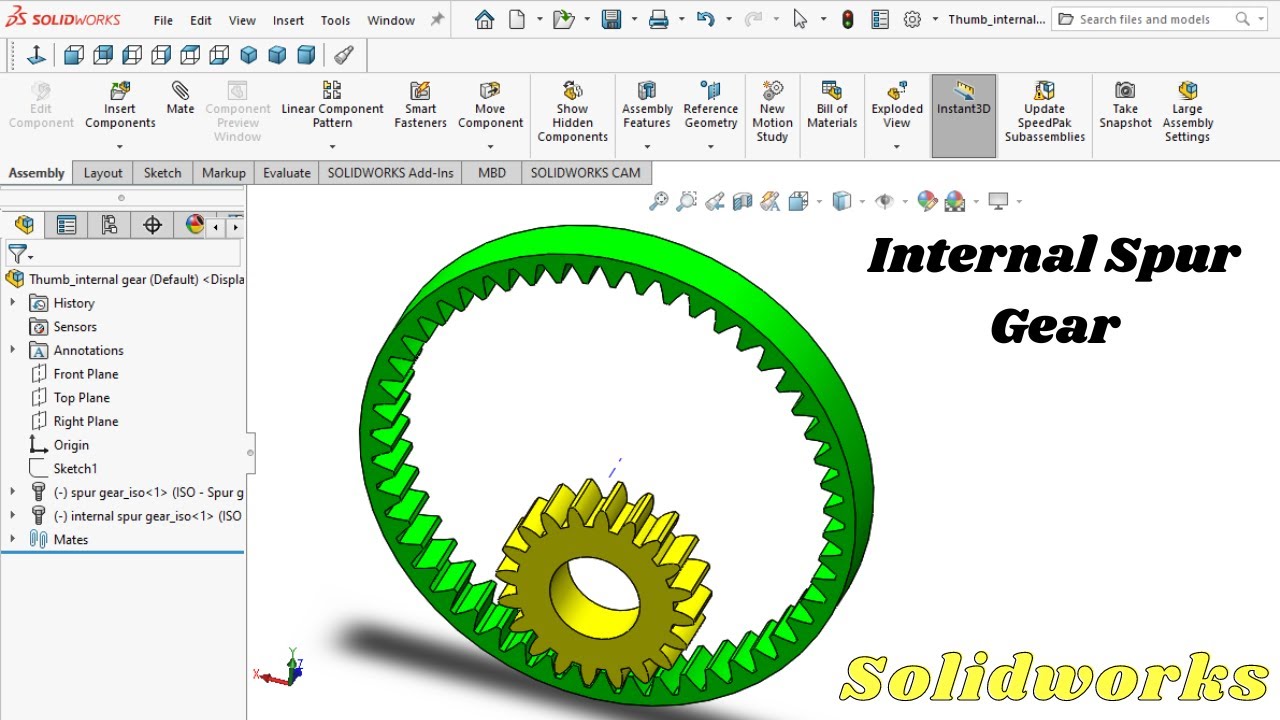This screenshot has height=720, width=1280.
Task: Click the Rebuild traffic light icon
Action: 848,19
